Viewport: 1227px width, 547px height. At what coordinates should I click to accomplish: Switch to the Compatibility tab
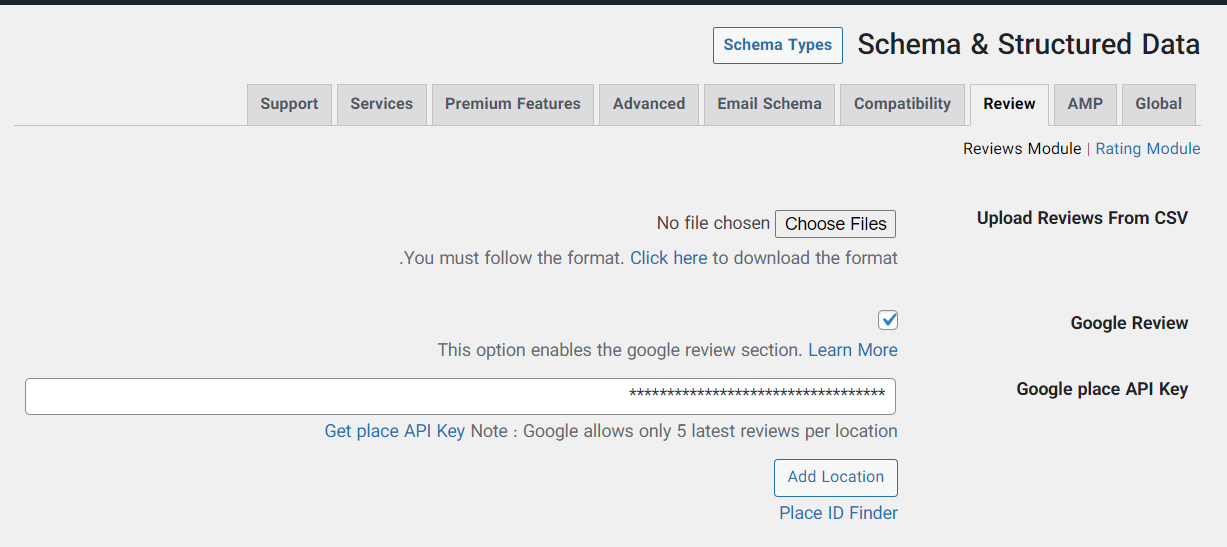[902, 104]
